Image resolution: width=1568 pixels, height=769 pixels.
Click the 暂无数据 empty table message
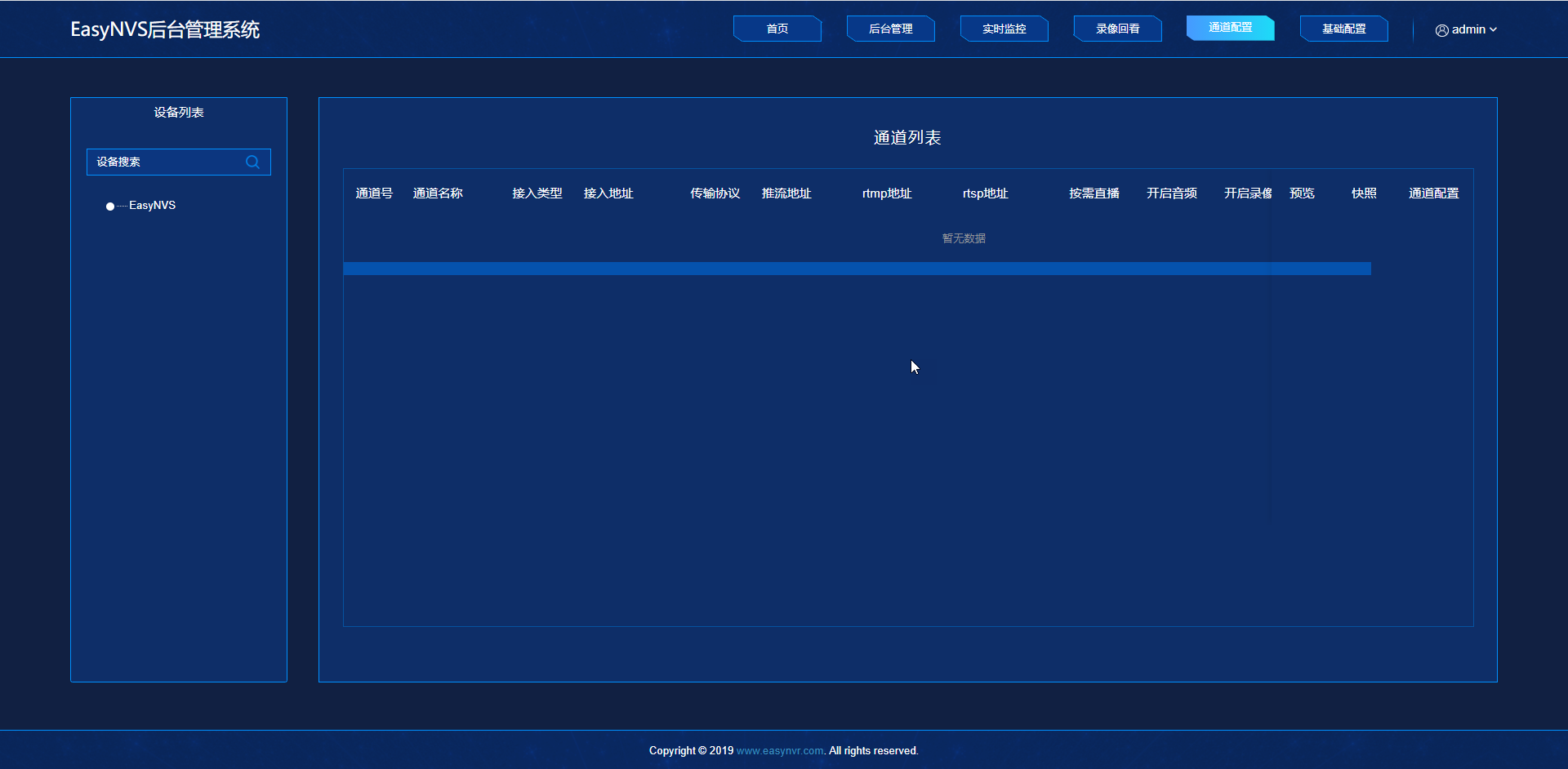pyautogui.click(x=964, y=238)
